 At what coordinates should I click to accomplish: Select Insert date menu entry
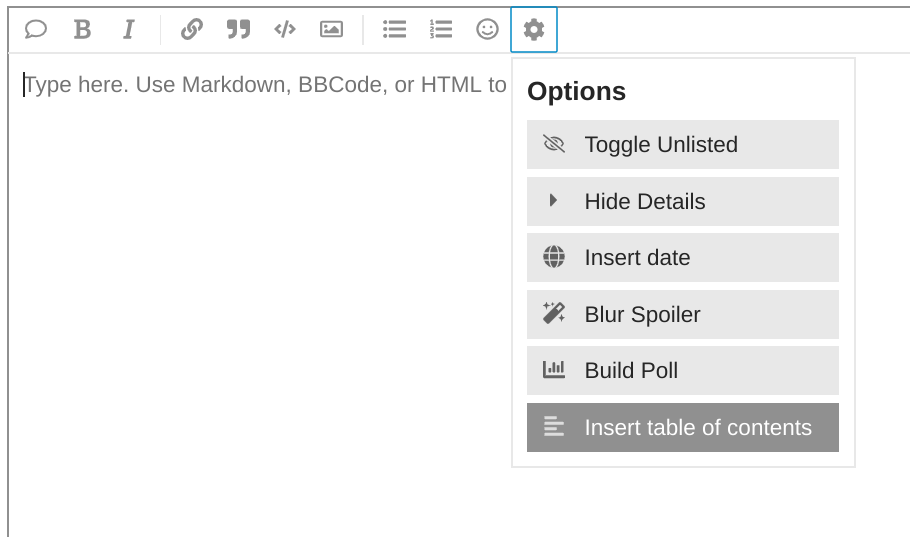[x=683, y=258]
